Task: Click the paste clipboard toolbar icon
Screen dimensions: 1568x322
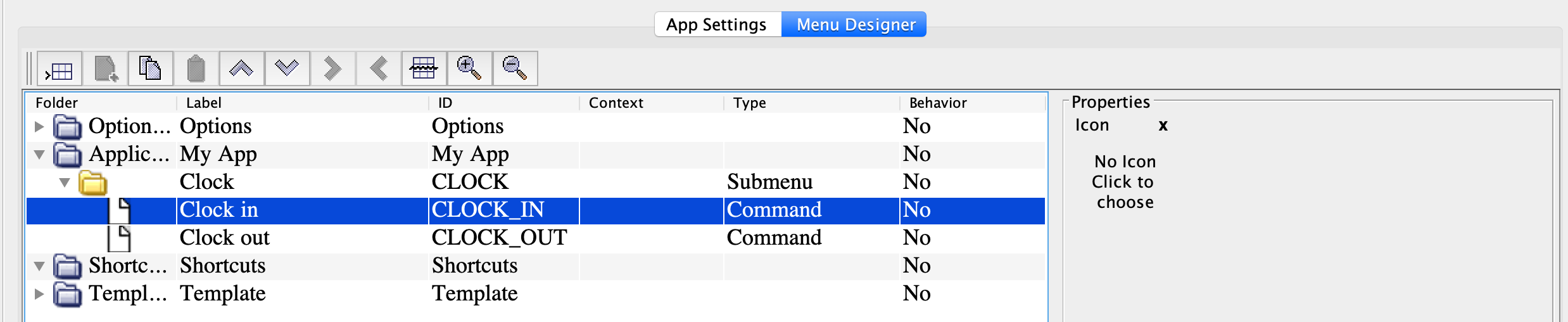Action: pos(196,69)
